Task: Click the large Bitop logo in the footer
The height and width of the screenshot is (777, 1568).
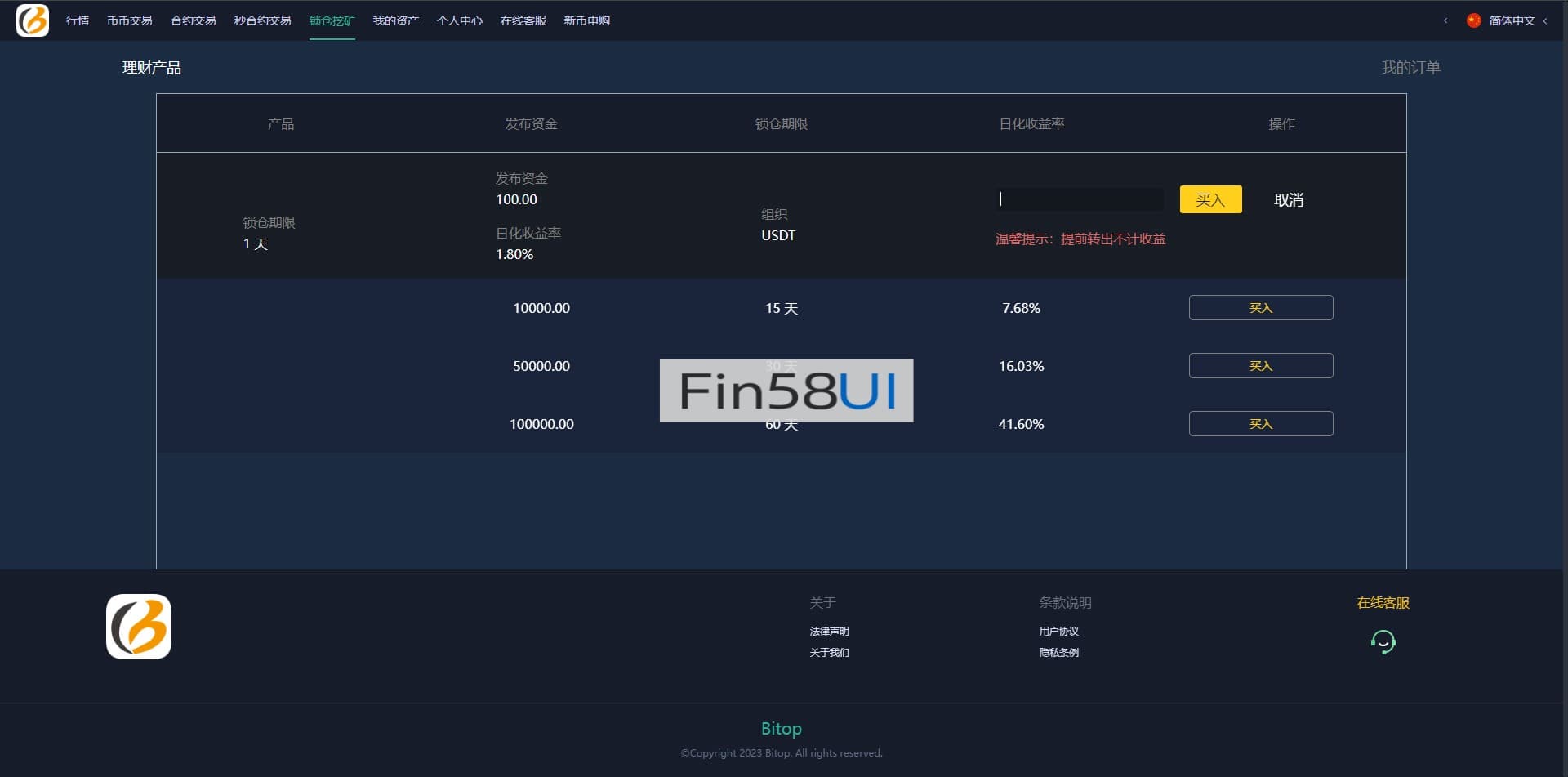Action: tap(139, 627)
